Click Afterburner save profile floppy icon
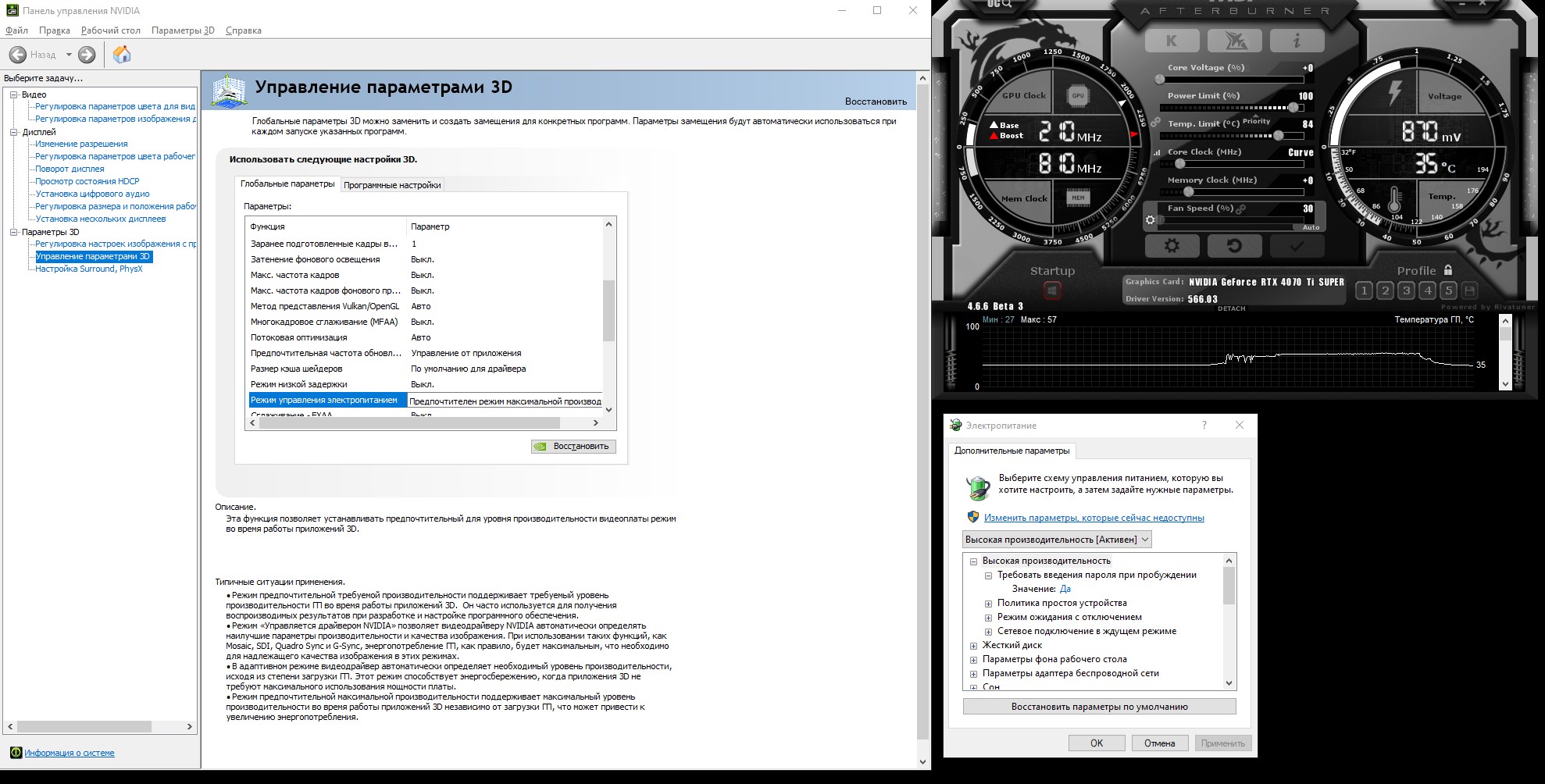 (x=1469, y=290)
